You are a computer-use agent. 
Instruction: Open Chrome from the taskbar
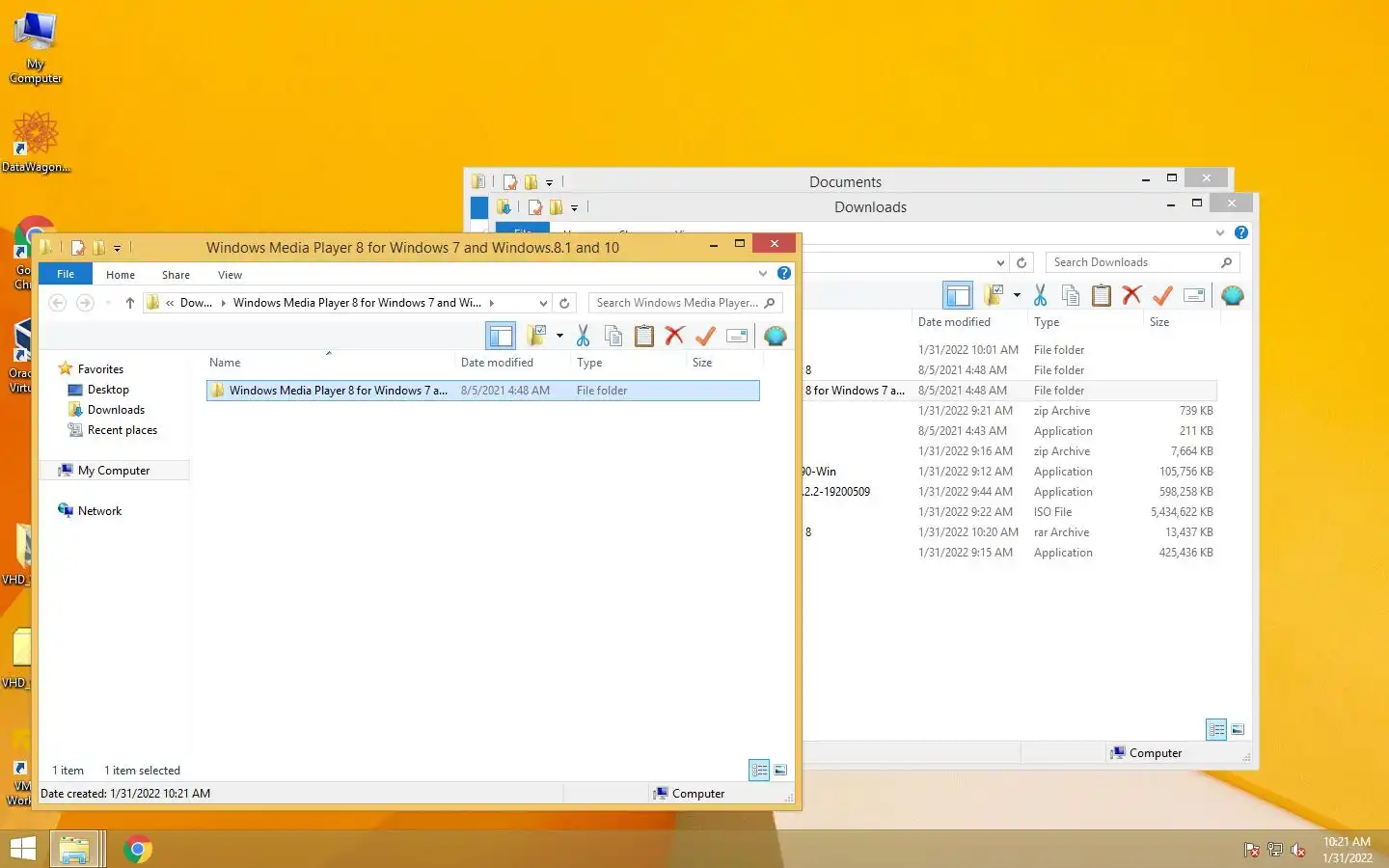click(x=137, y=849)
